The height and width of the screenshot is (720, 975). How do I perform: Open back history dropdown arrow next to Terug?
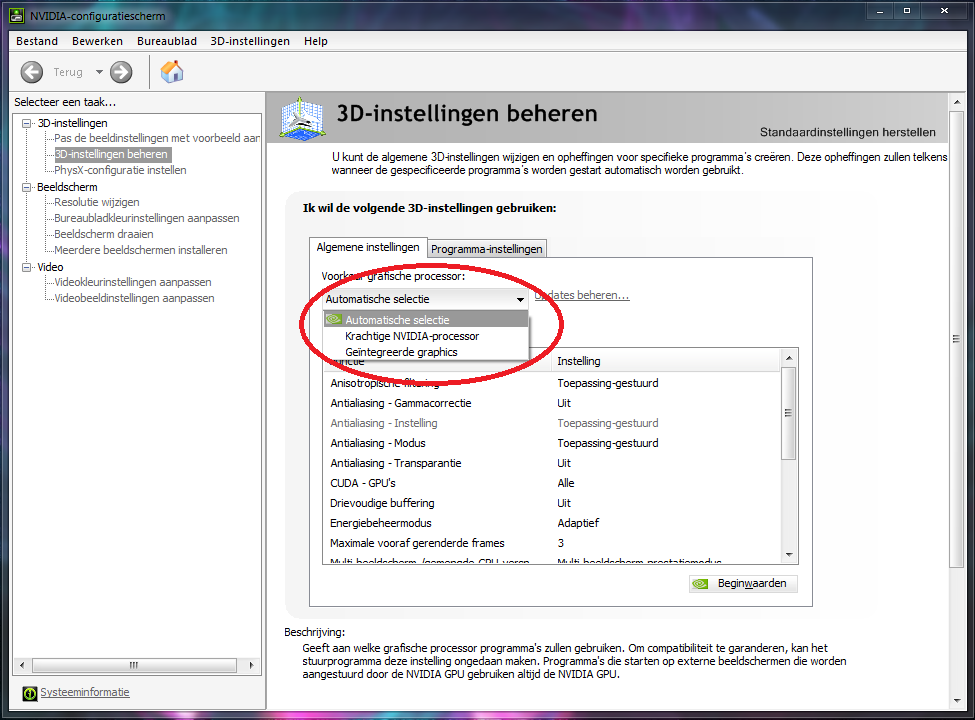[99, 72]
